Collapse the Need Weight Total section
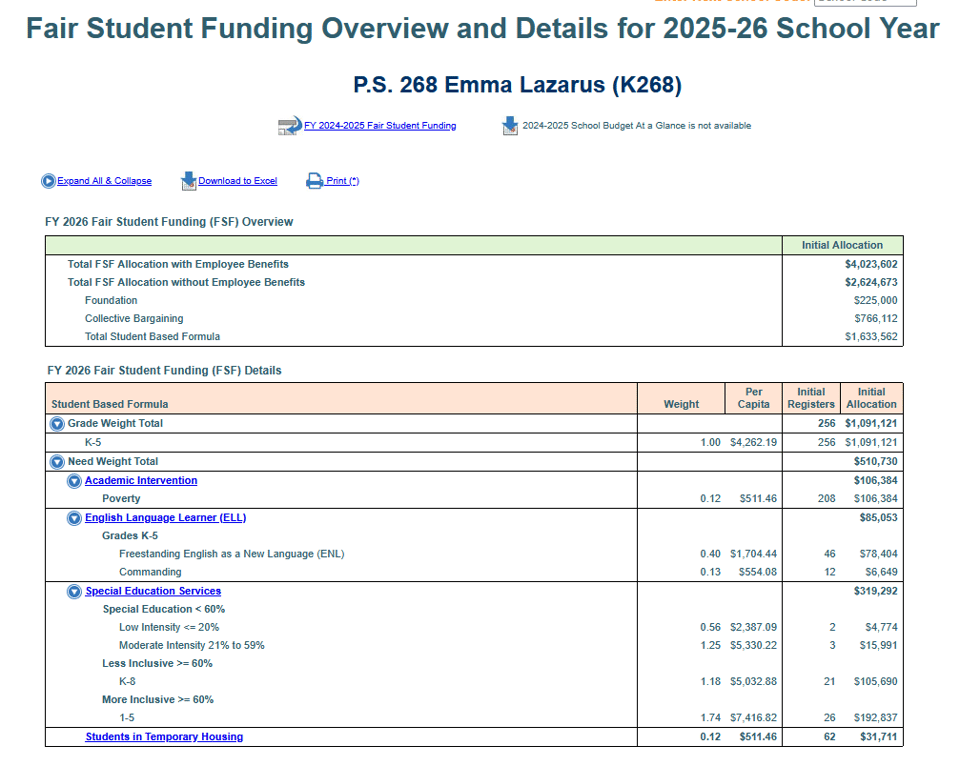 pyautogui.click(x=58, y=462)
